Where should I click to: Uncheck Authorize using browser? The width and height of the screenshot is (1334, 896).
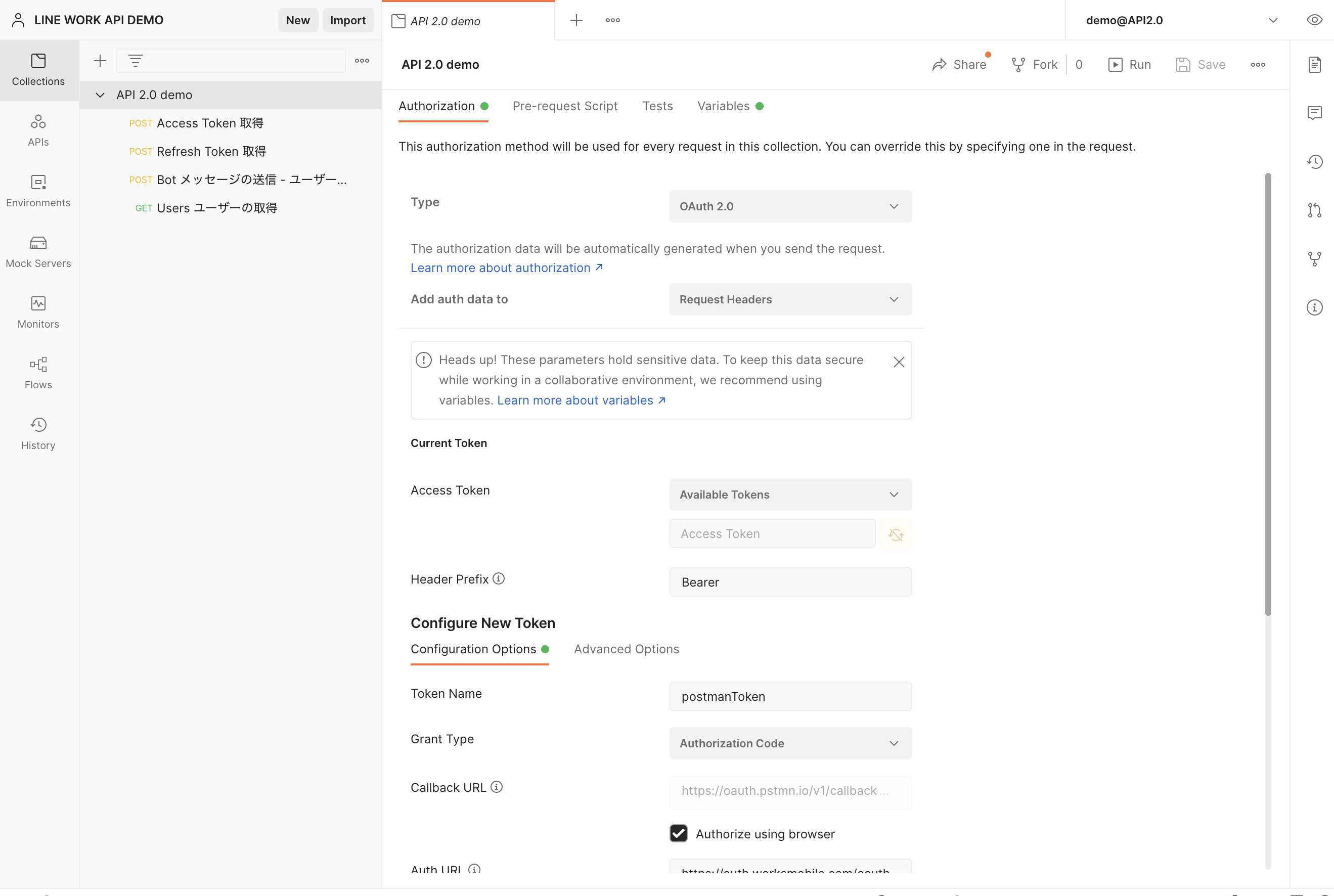(x=678, y=834)
